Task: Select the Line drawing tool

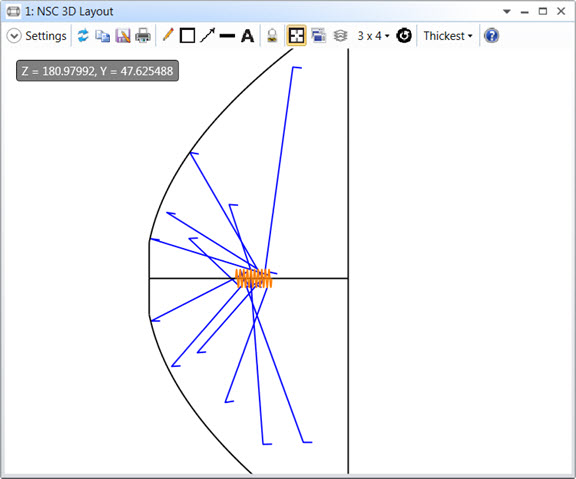Action: 227,36
